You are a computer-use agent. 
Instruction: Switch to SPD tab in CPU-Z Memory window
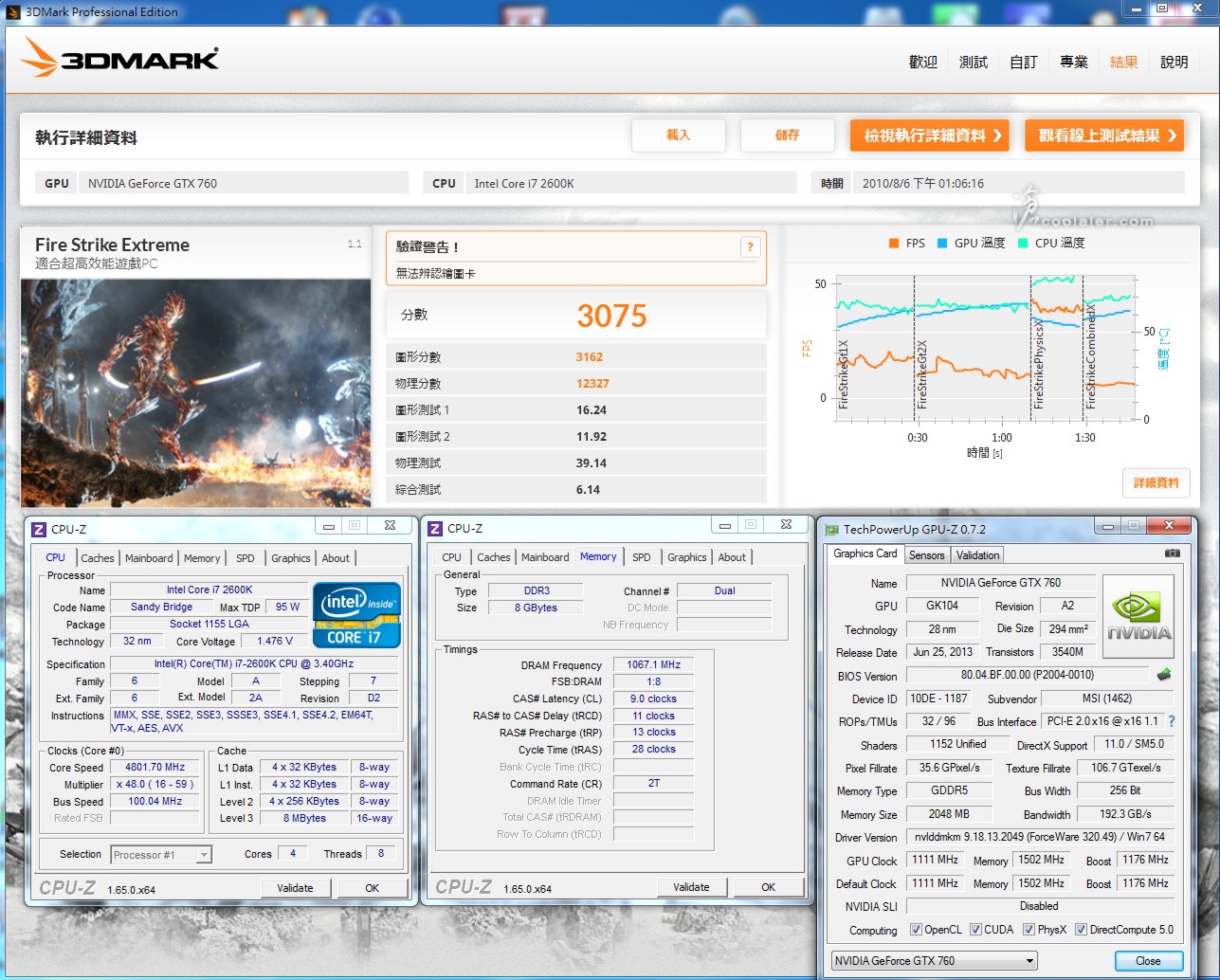(642, 557)
